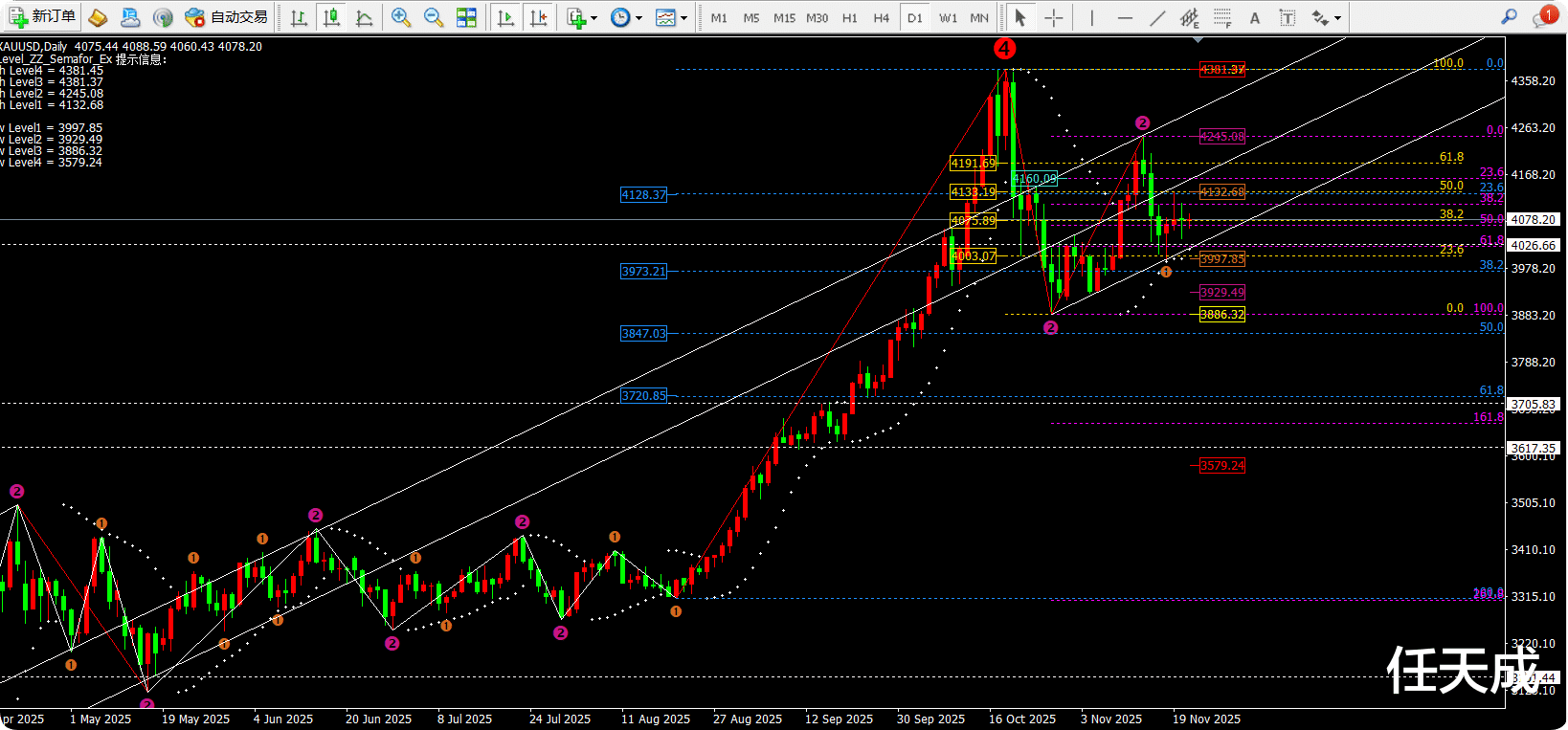The image size is (1568, 730).
Task: Select the M30 timeframe
Action: point(818,18)
